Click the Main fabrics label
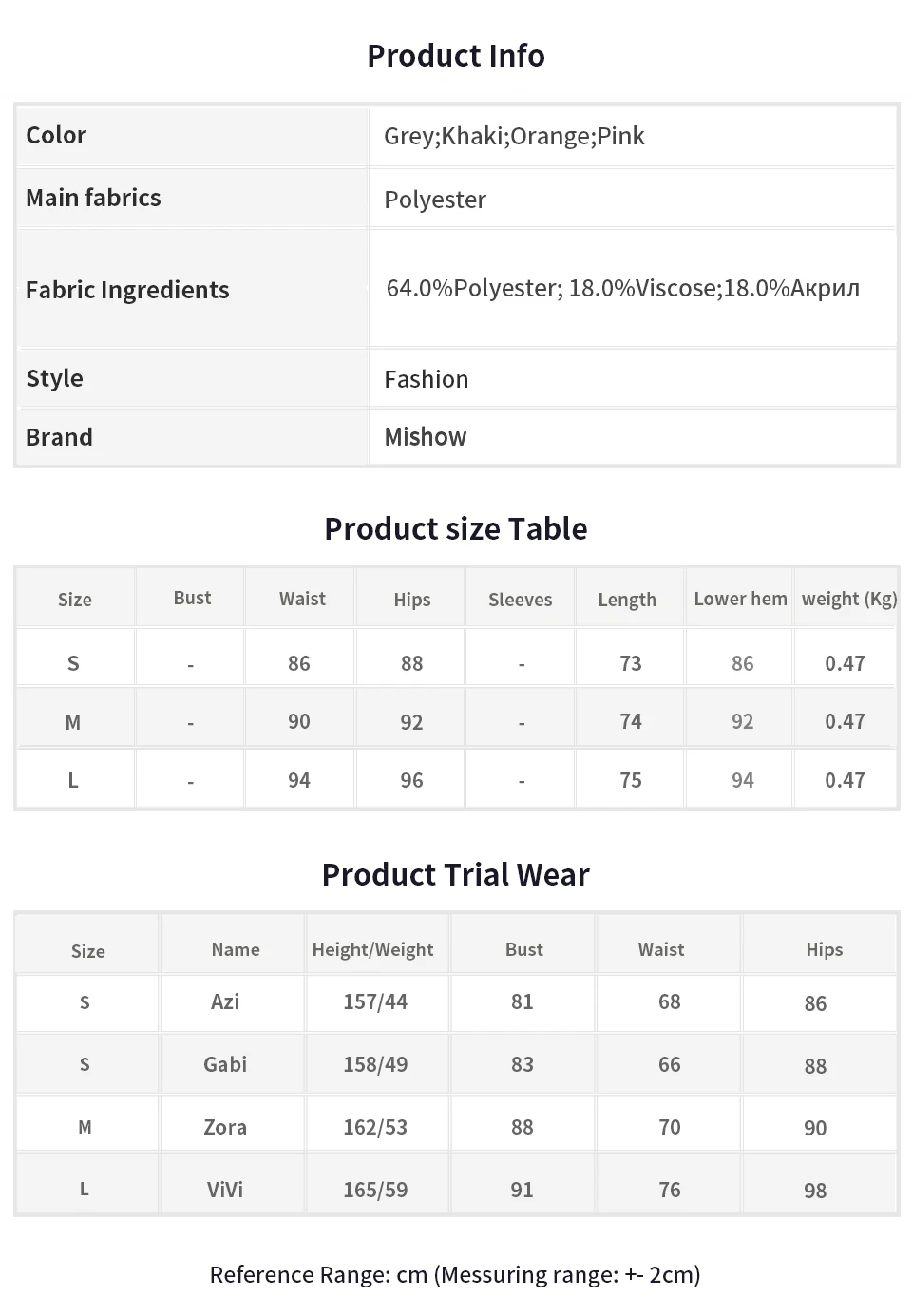Viewport: 912px width, 1316px height. coord(93,198)
